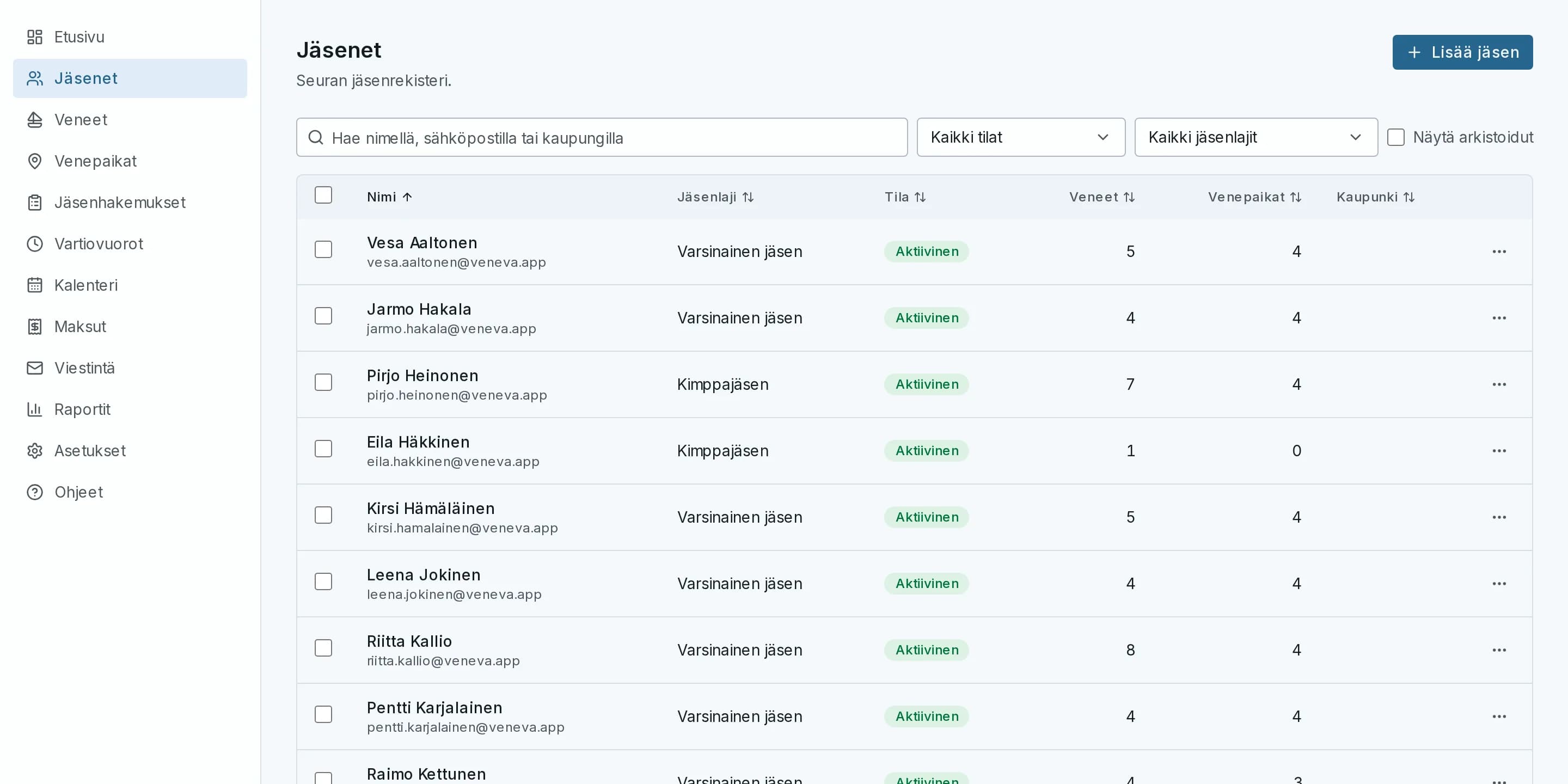Enable the Näytä arkistoidut checkbox

(1396, 138)
